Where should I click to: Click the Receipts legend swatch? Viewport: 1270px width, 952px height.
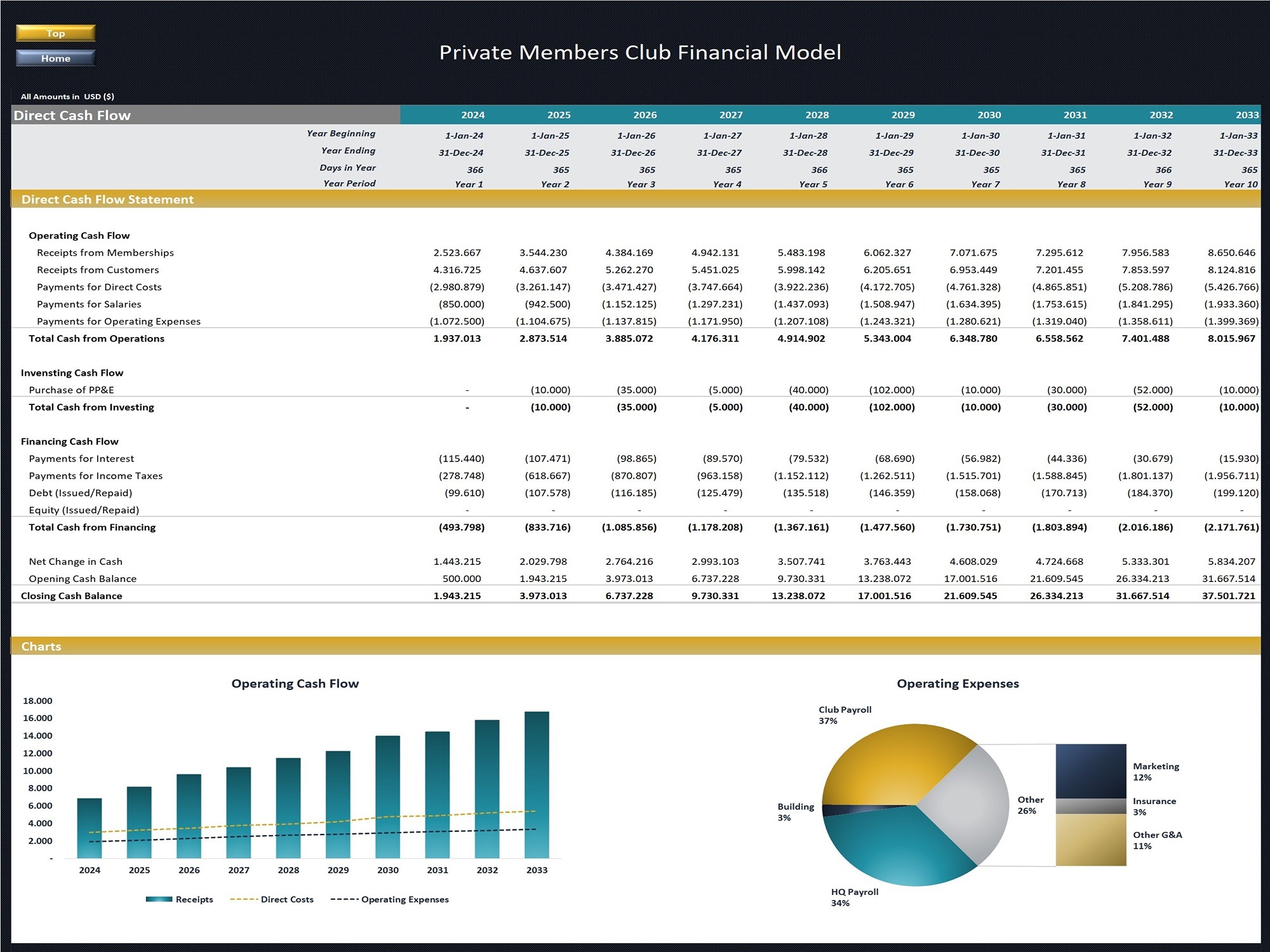click(x=159, y=899)
